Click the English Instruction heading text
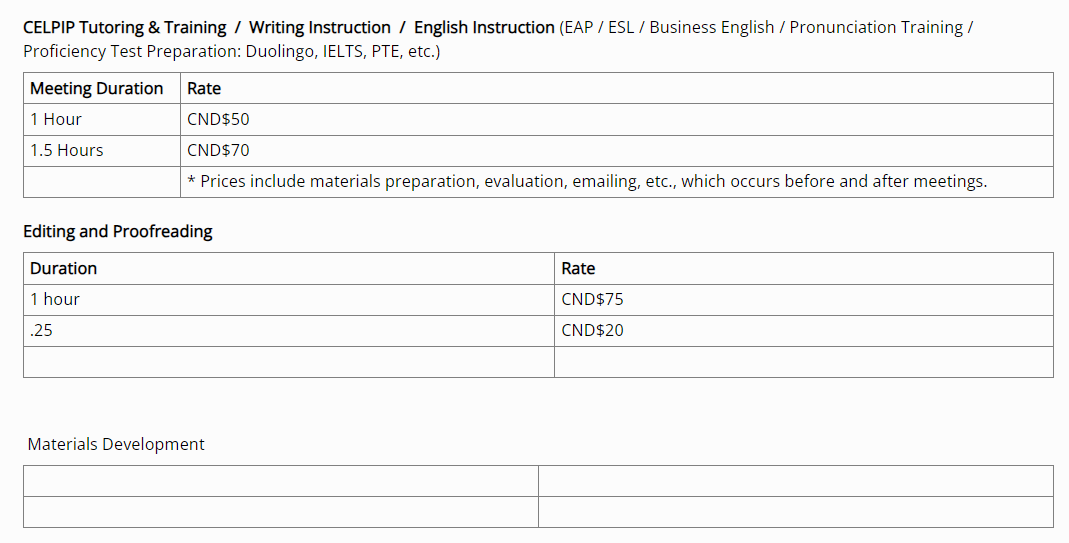This screenshot has height=543, width=1069. click(484, 27)
